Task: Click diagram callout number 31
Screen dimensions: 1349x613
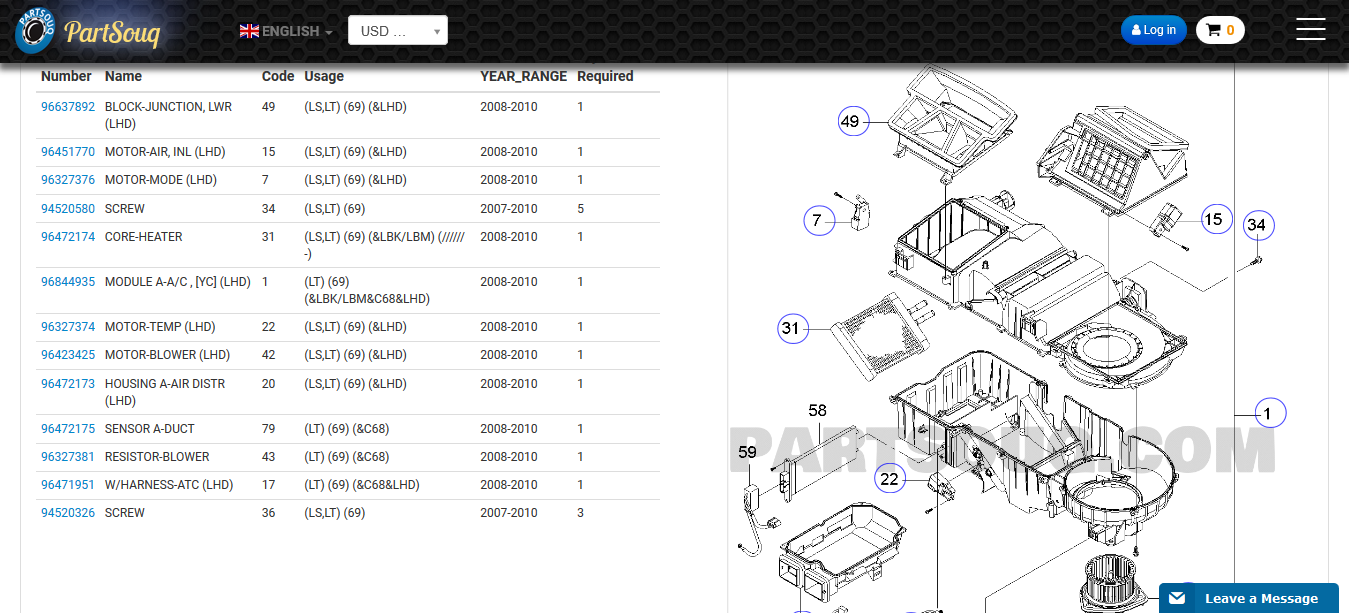Action: 792,328
